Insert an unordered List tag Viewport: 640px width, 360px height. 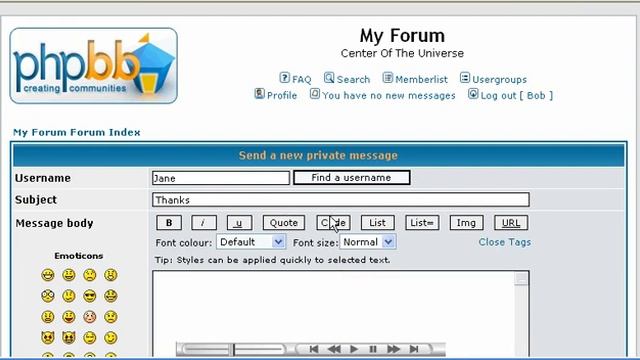point(378,223)
